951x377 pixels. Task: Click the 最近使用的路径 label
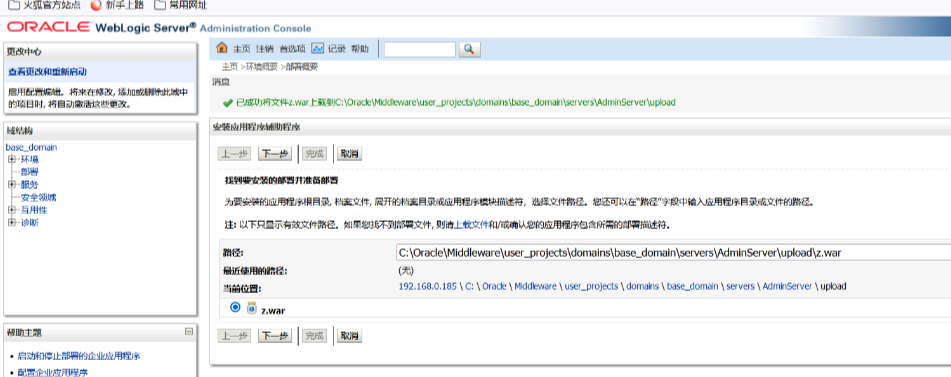click(255, 271)
